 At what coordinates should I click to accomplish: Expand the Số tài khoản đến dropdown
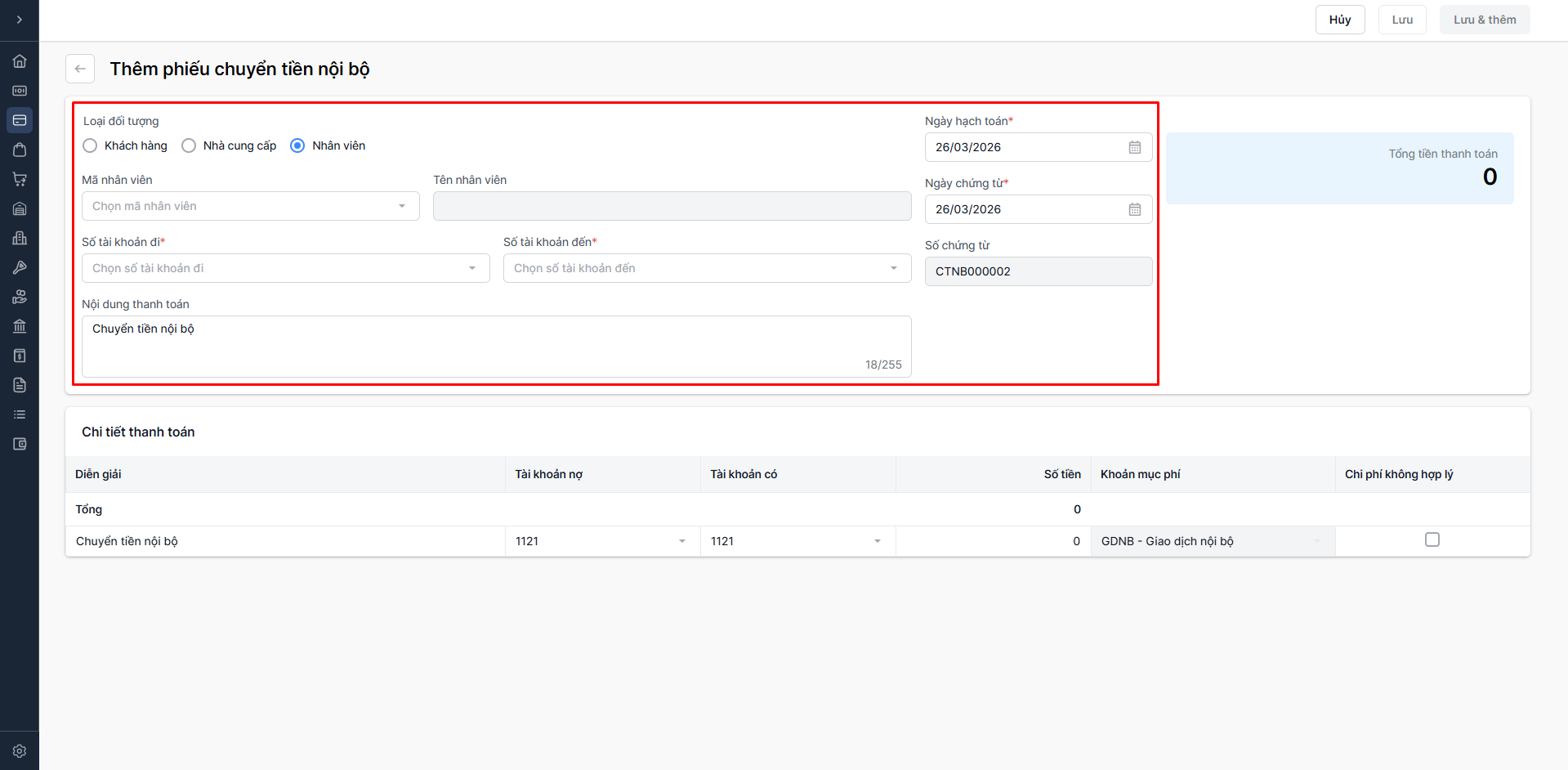[707, 268]
